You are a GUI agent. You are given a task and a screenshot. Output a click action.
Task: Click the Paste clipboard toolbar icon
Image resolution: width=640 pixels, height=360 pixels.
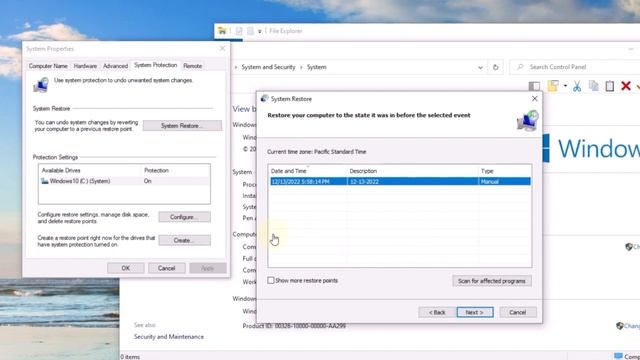(x=610, y=86)
